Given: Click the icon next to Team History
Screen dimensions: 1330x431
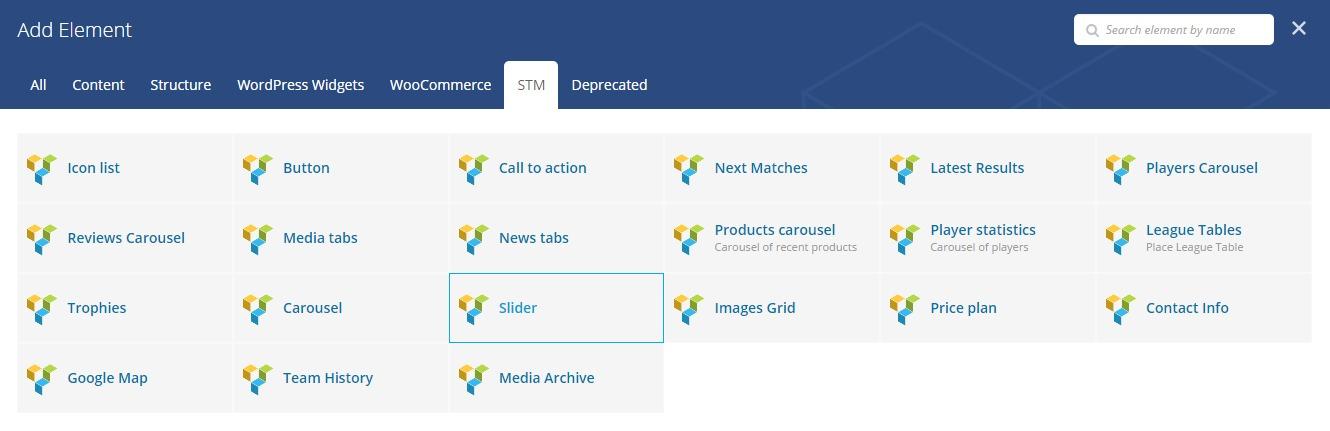Looking at the screenshot, I should click(257, 378).
